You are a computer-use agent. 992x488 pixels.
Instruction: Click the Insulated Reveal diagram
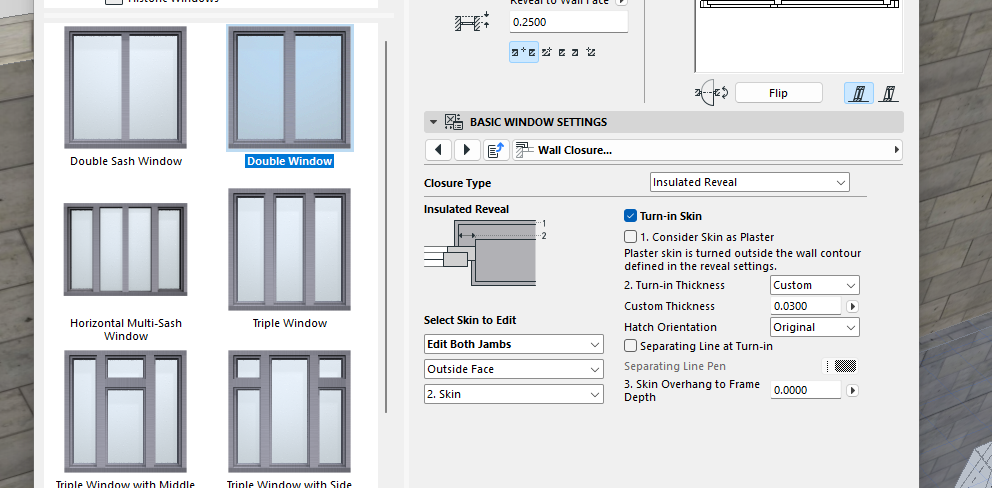[x=485, y=253]
